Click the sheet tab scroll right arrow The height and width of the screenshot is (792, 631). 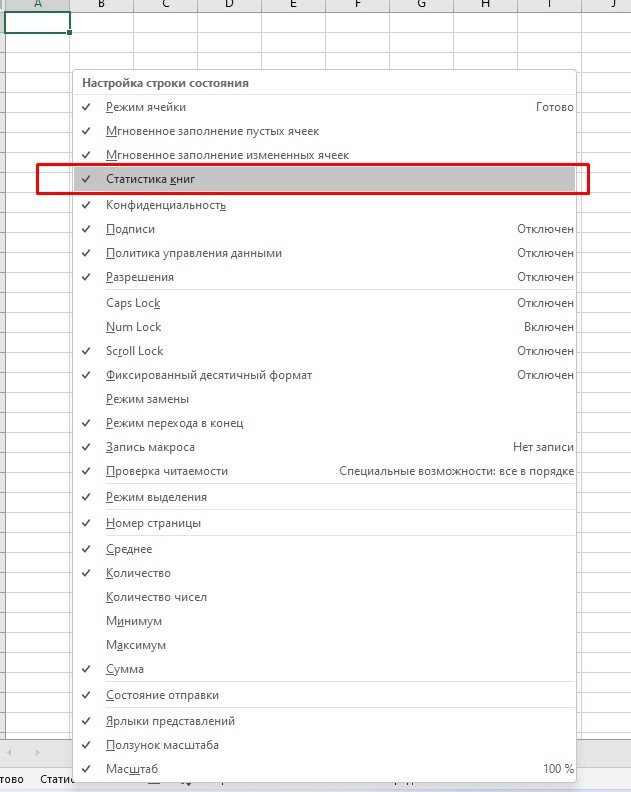(x=37, y=753)
